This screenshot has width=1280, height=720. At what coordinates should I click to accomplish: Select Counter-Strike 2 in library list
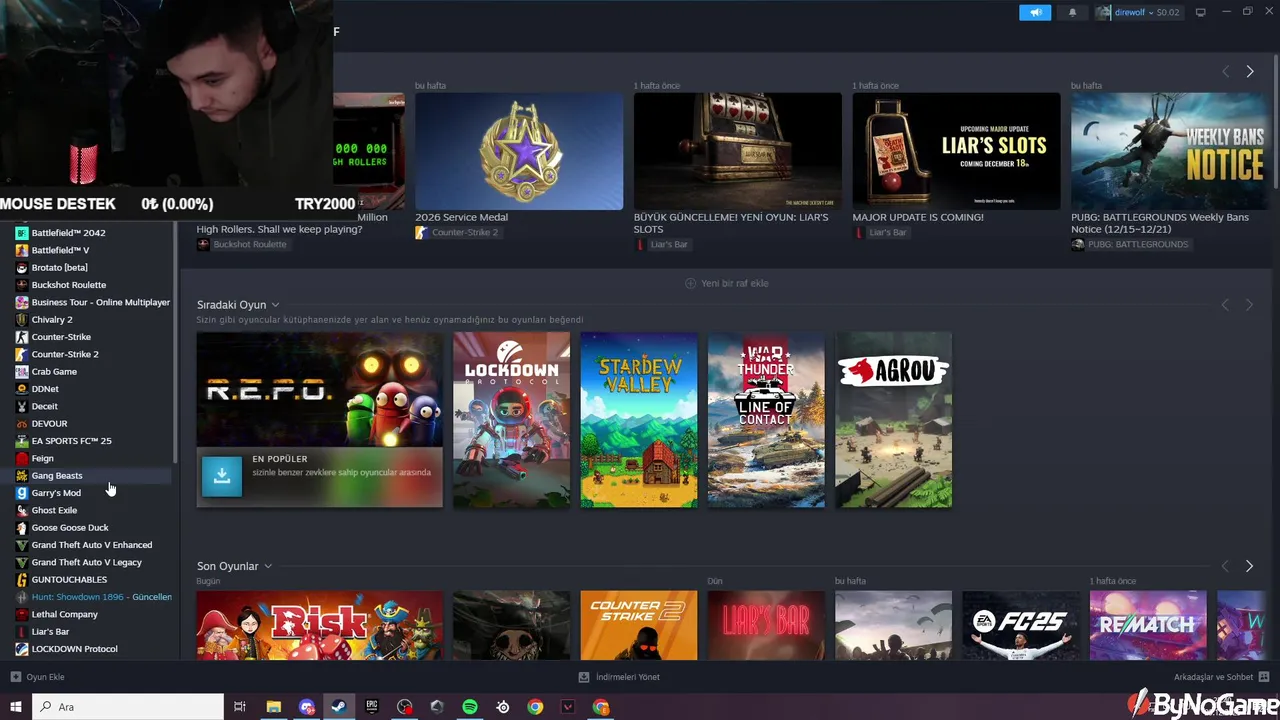pyautogui.click(x=65, y=354)
